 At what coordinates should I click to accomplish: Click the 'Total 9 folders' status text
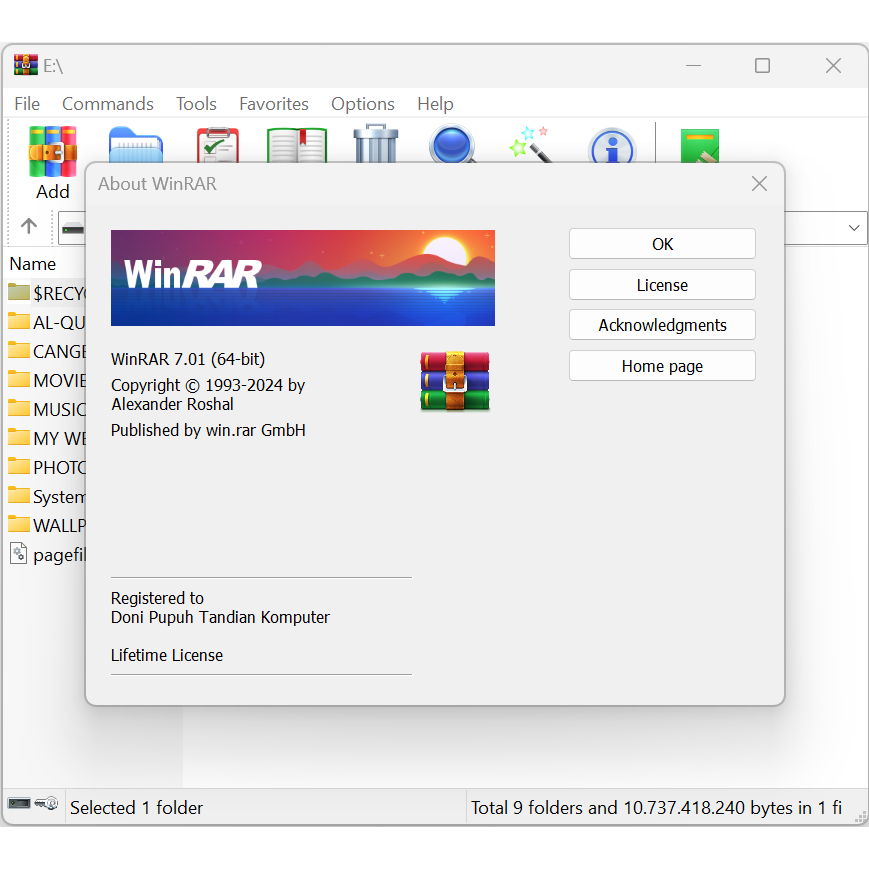coord(656,807)
